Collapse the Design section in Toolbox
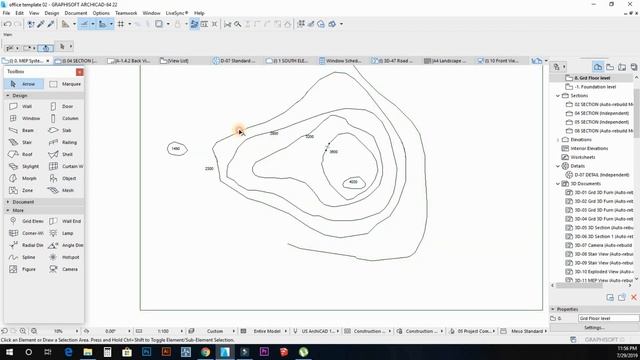The width and height of the screenshot is (640, 360). pos(8,96)
